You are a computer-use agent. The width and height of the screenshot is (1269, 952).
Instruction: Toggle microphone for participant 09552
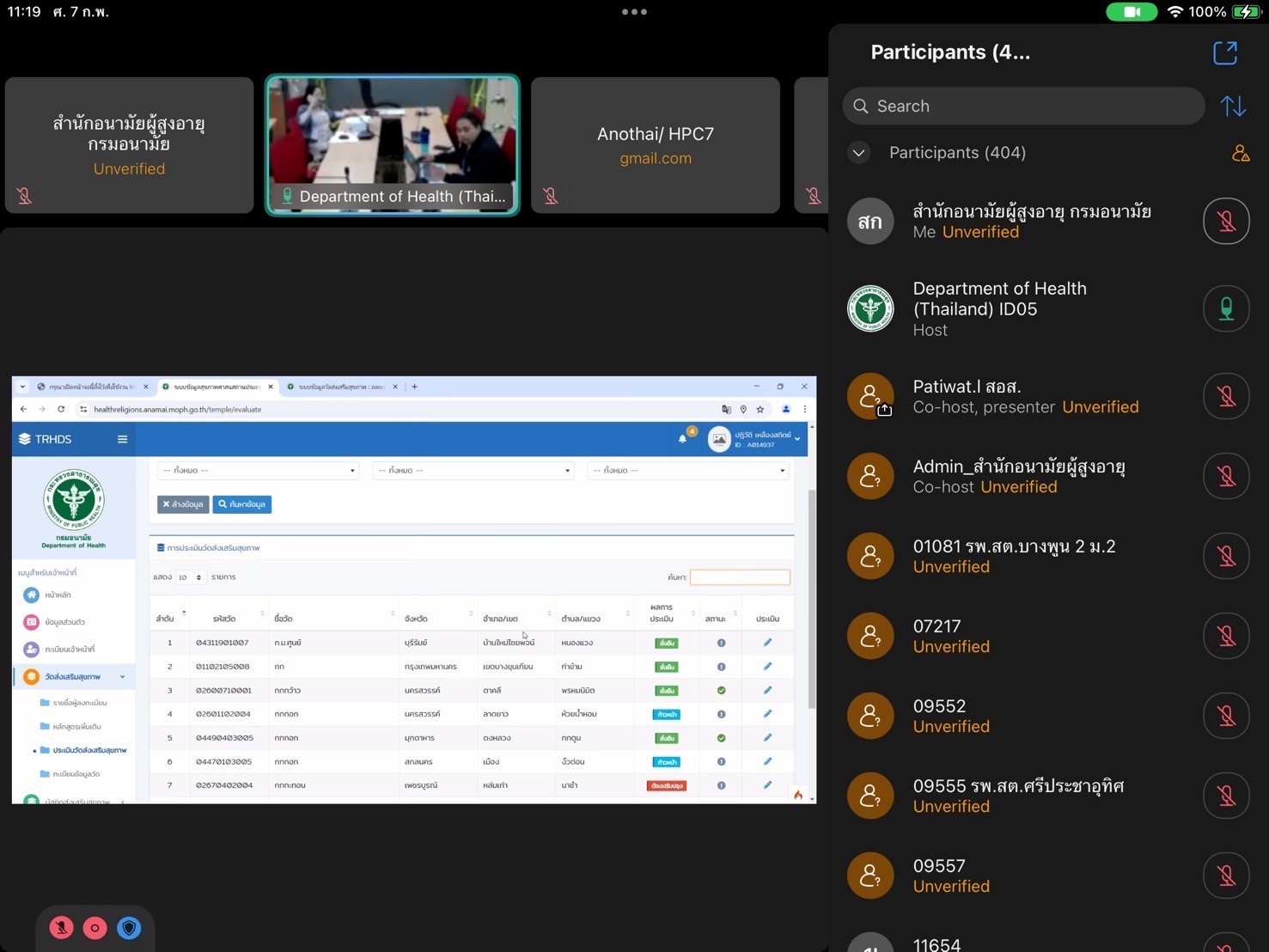(1226, 717)
